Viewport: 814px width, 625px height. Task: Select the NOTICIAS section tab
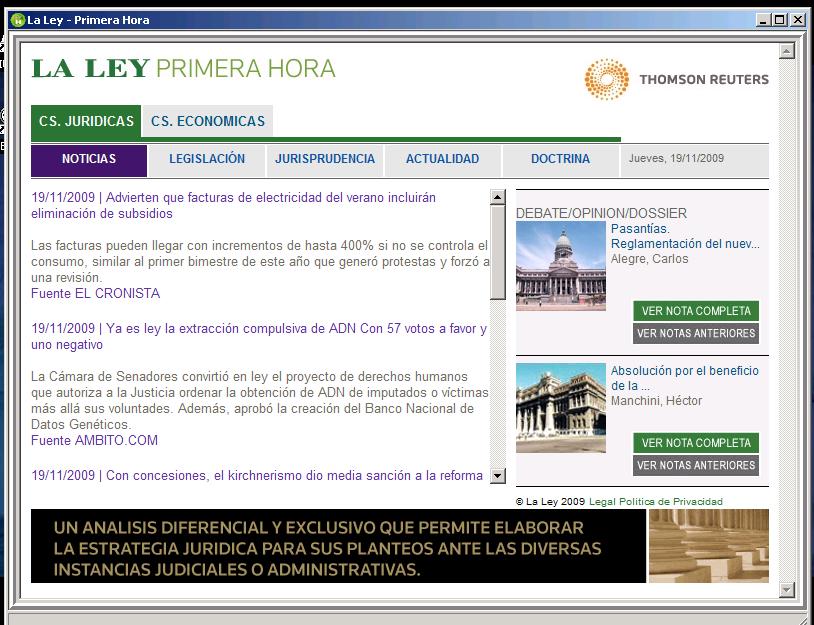pos(89,160)
